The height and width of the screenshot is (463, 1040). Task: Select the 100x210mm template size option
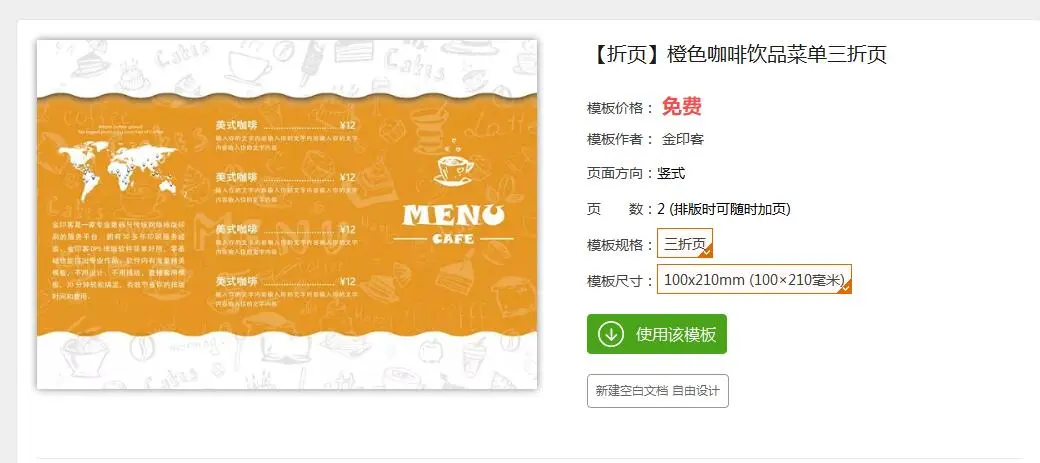tap(754, 279)
